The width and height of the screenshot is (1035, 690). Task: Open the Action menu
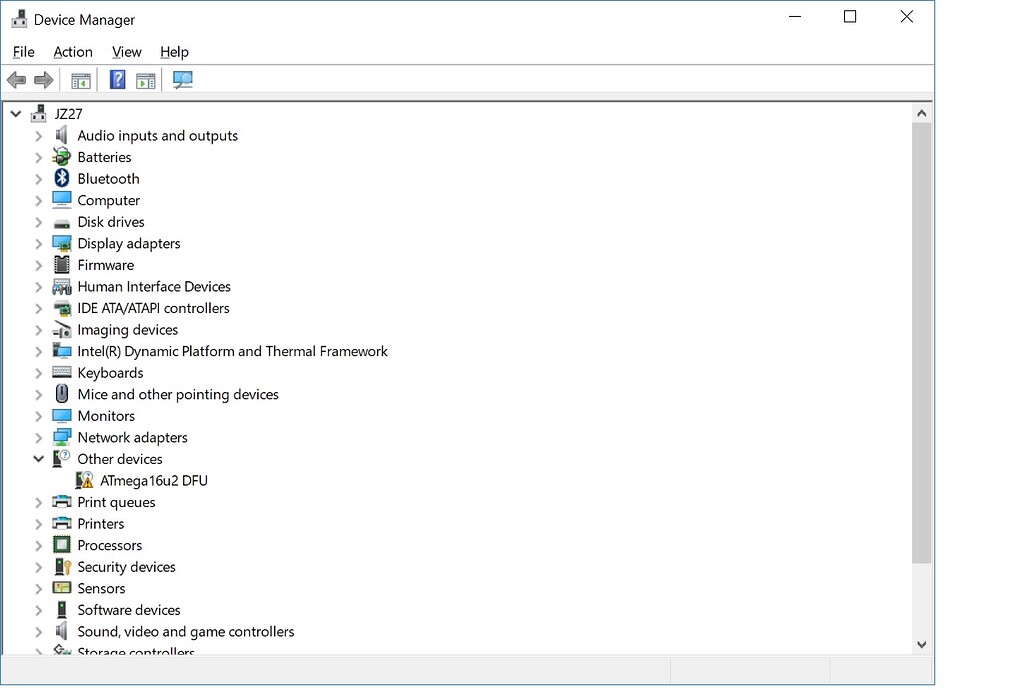click(x=72, y=51)
